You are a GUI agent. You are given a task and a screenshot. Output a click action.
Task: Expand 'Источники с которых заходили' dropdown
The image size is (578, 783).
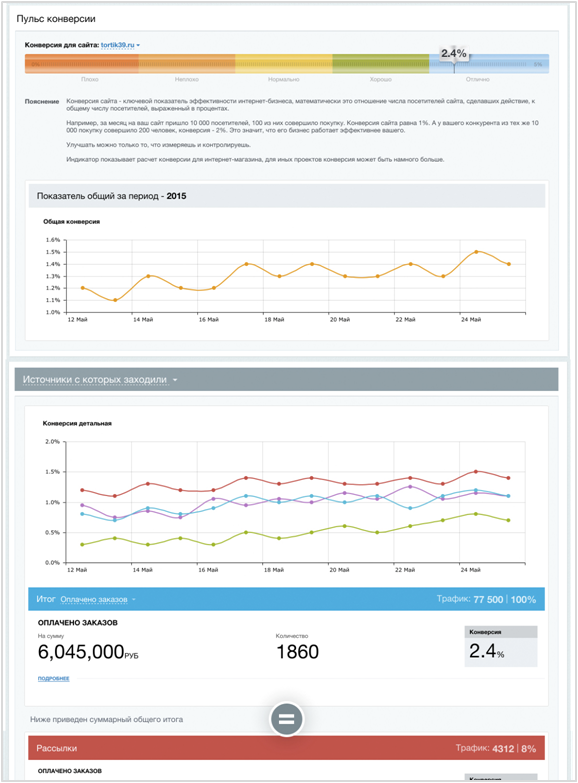[100, 380]
